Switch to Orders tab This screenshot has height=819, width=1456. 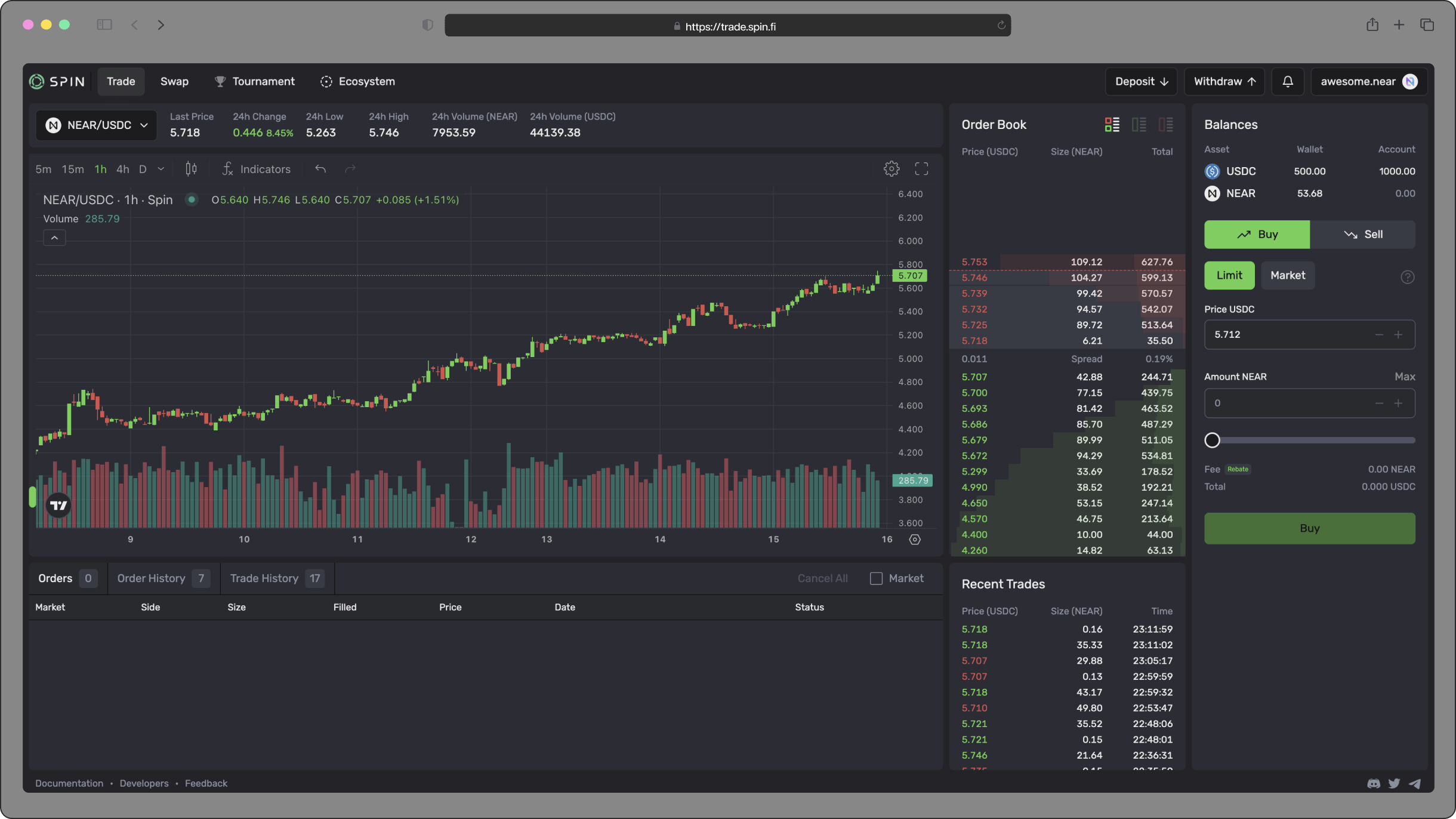click(67, 578)
